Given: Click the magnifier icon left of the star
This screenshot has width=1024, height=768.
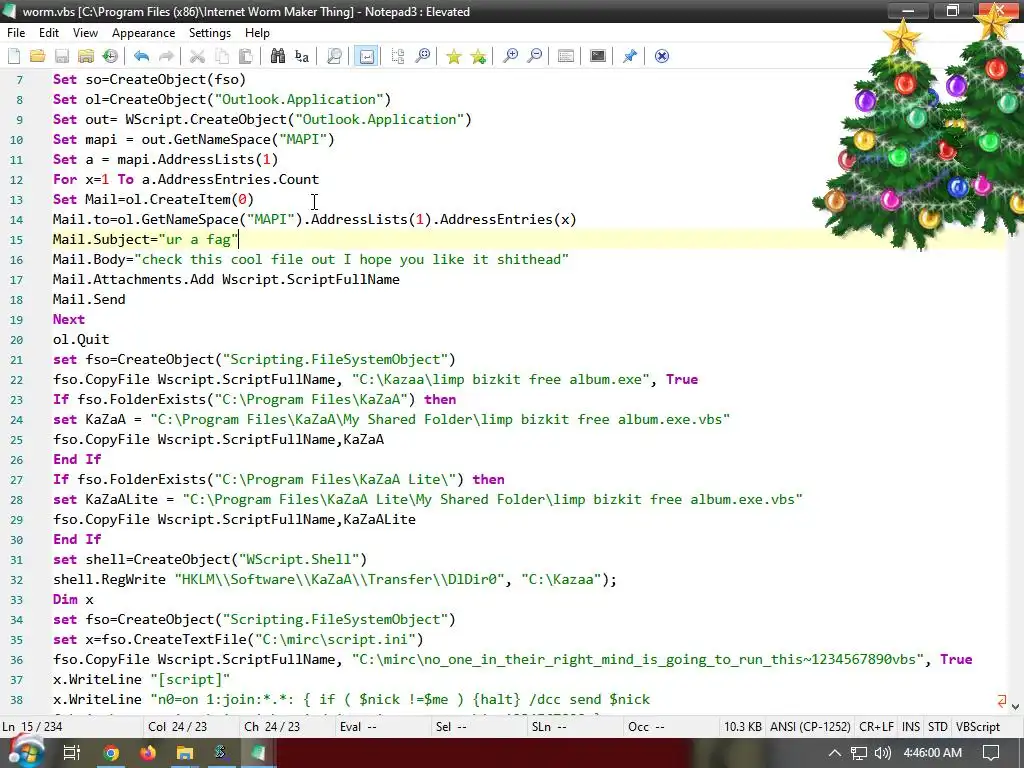Looking at the screenshot, I should 423,56.
